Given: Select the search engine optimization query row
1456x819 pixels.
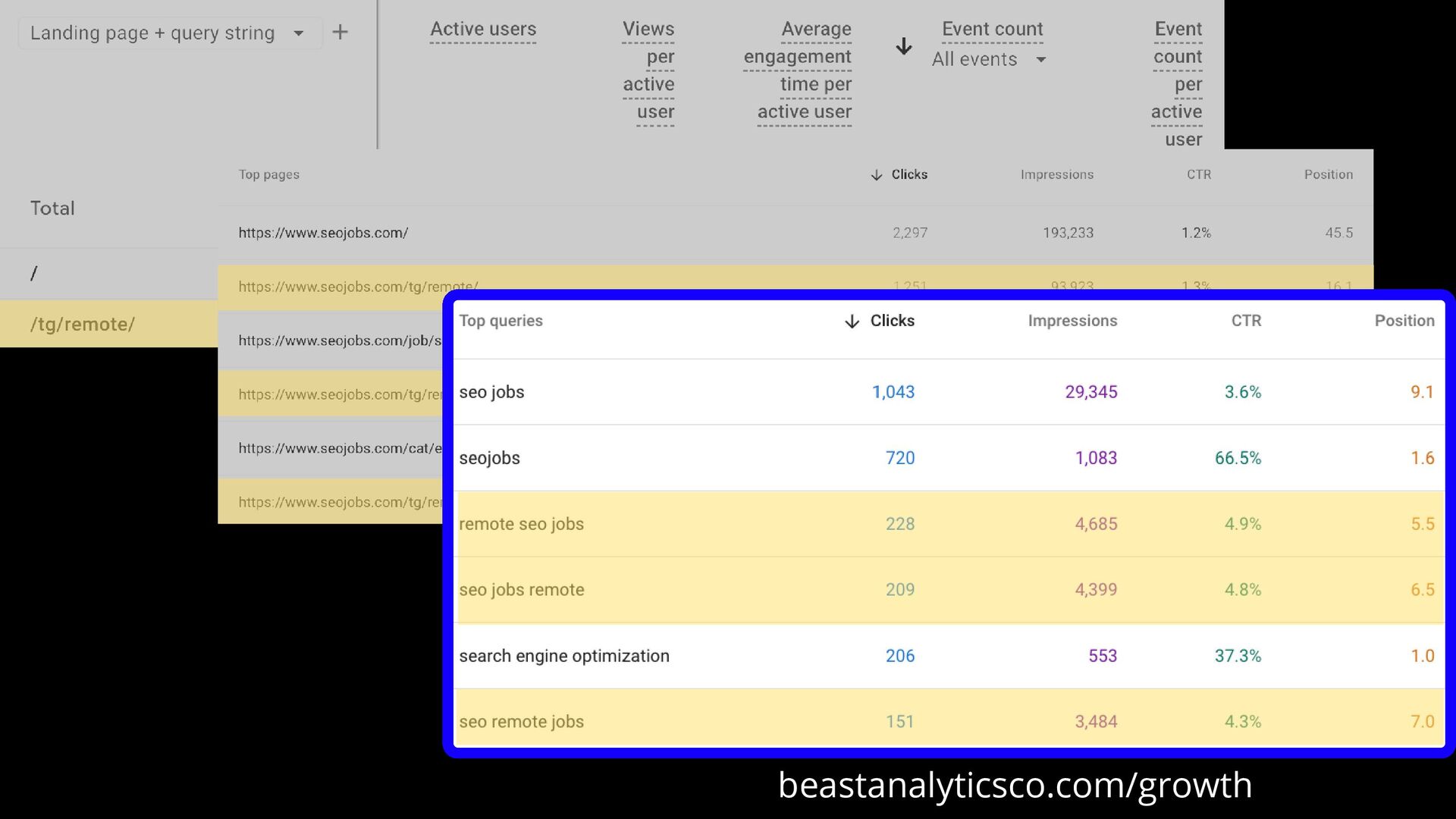Looking at the screenshot, I should 563,656.
